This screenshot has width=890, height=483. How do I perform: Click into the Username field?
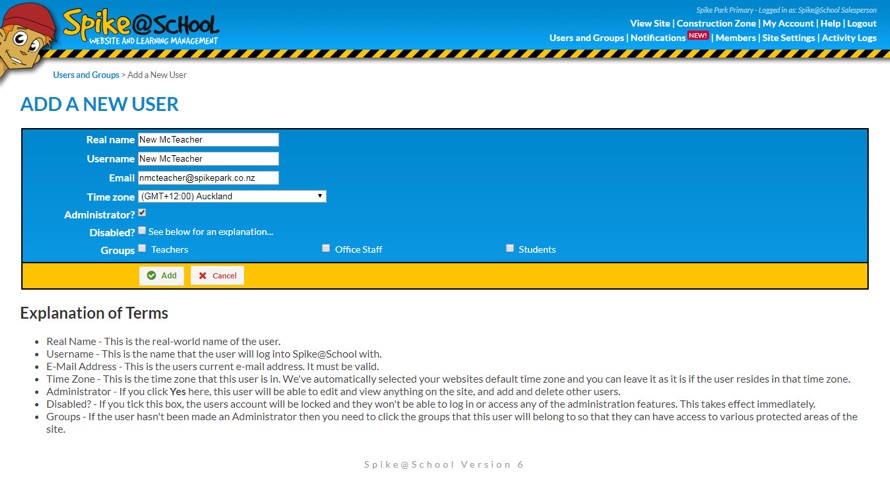(208, 159)
